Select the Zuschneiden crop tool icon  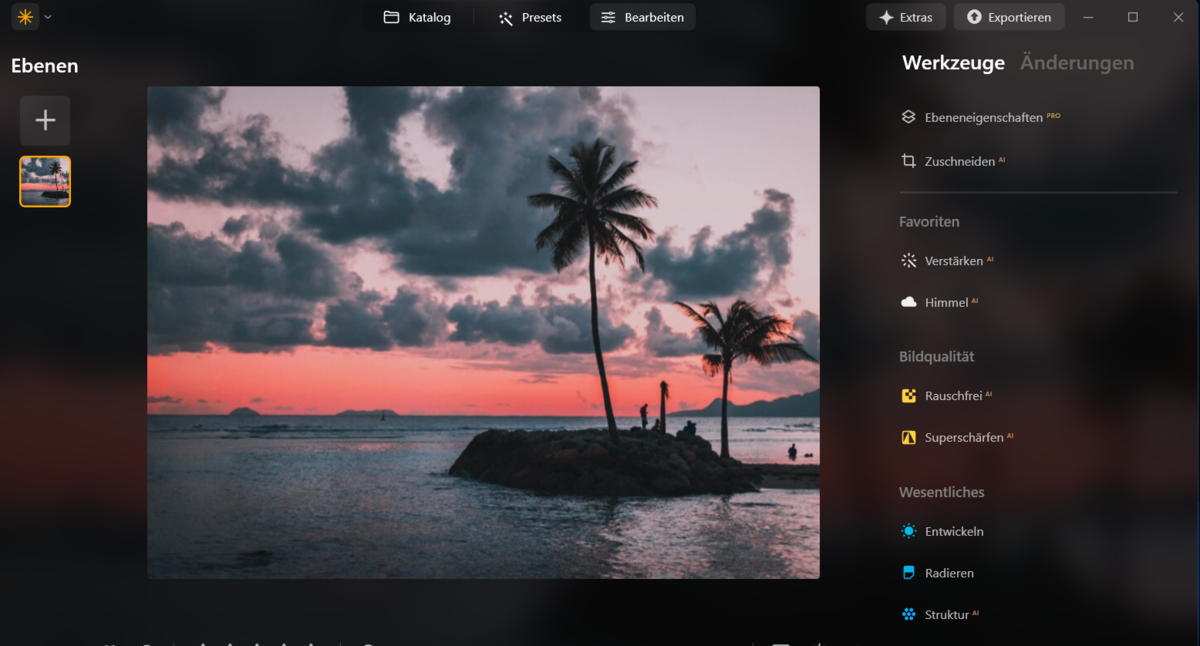click(x=907, y=160)
